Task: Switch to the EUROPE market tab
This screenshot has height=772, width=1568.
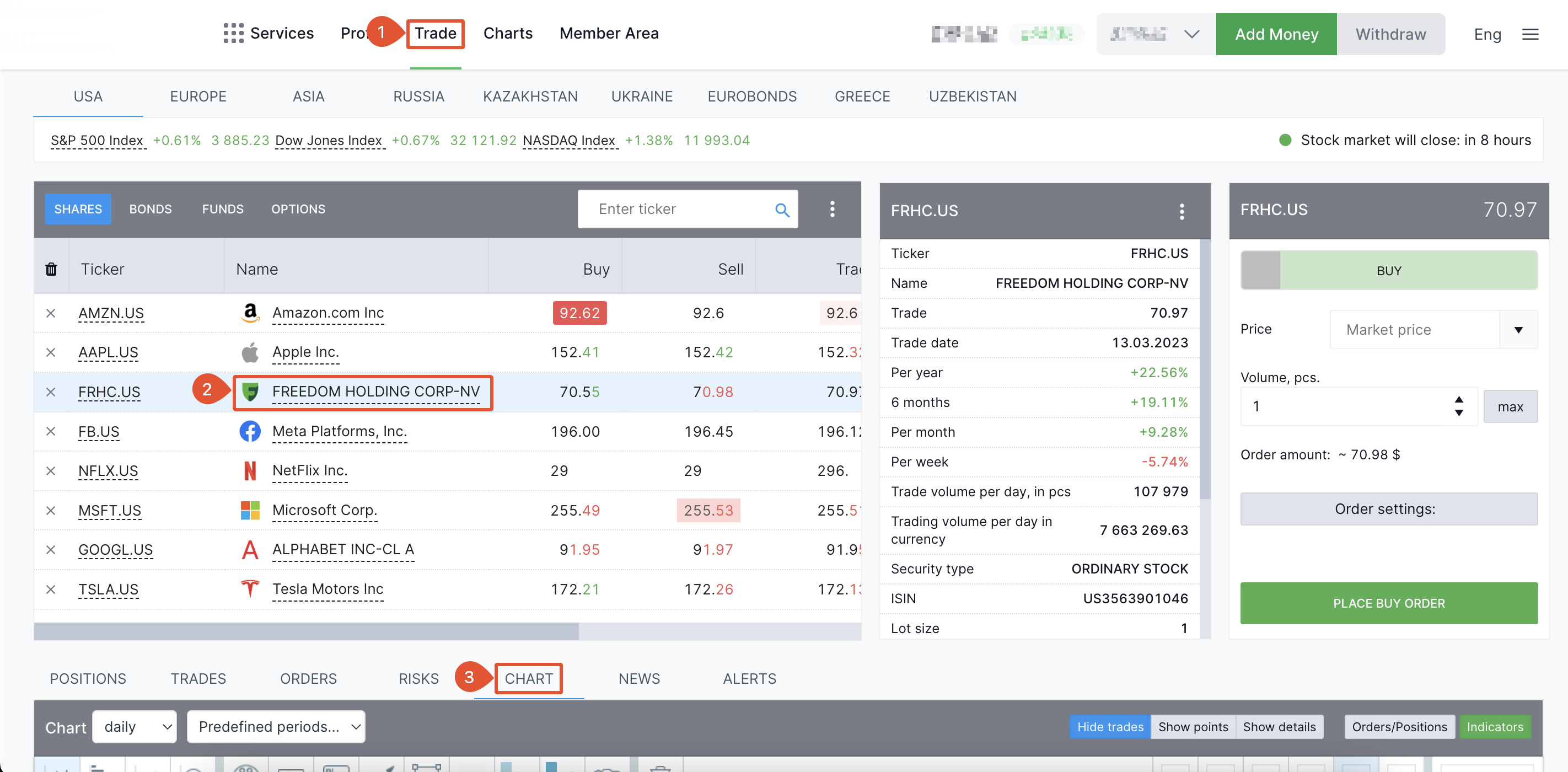Action: point(198,96)
